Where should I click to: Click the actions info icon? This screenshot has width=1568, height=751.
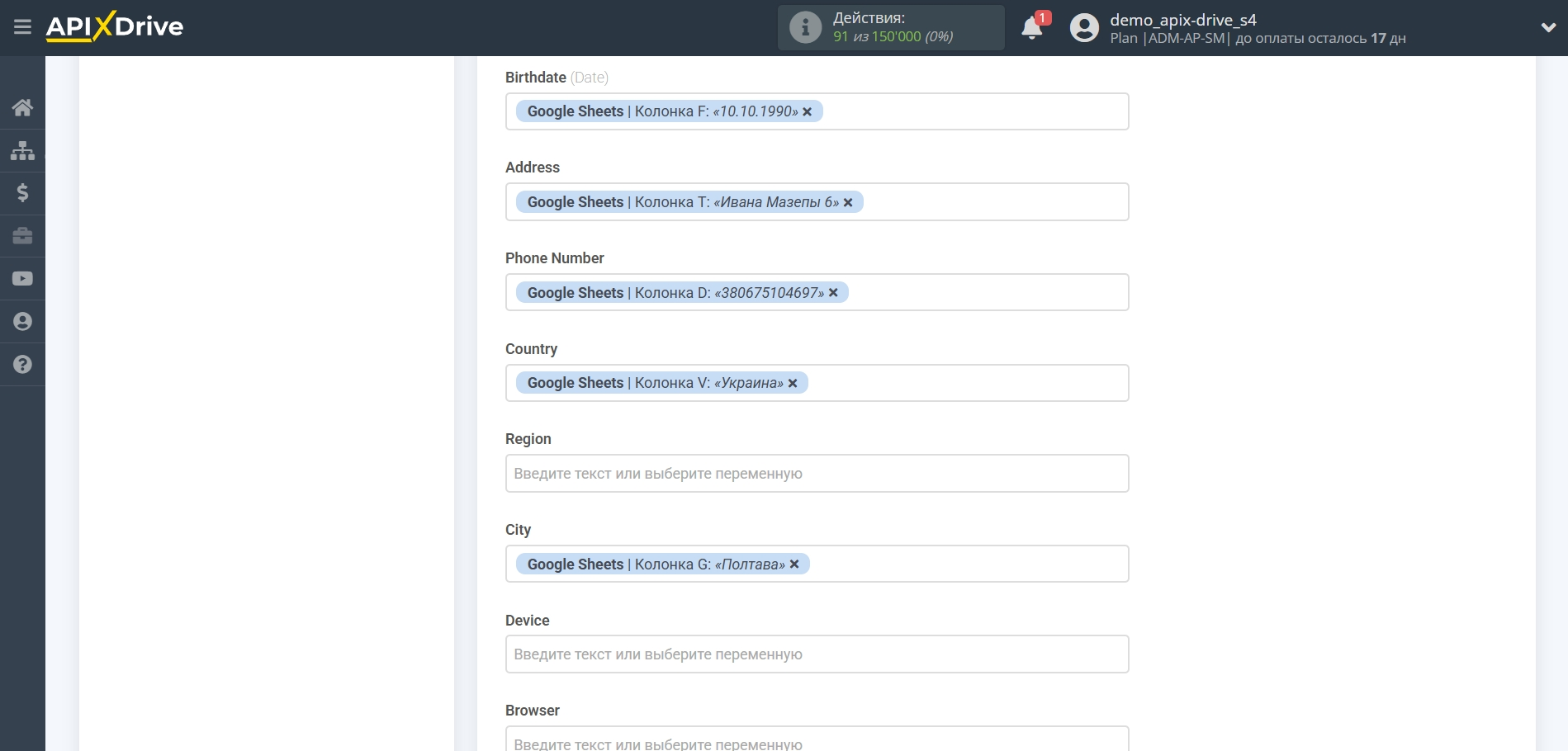pos(805,27)
